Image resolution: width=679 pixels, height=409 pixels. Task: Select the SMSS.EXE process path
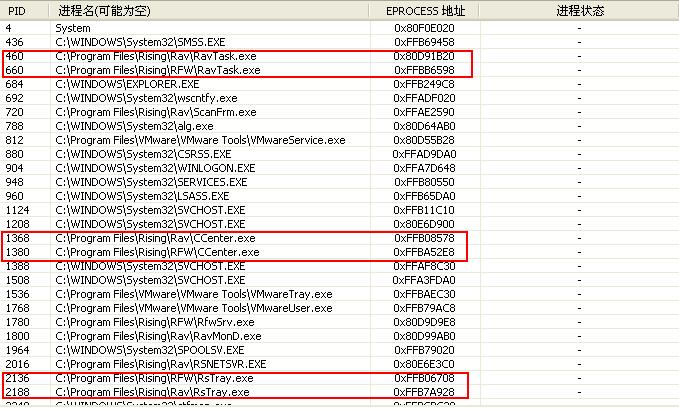(140, 42)
